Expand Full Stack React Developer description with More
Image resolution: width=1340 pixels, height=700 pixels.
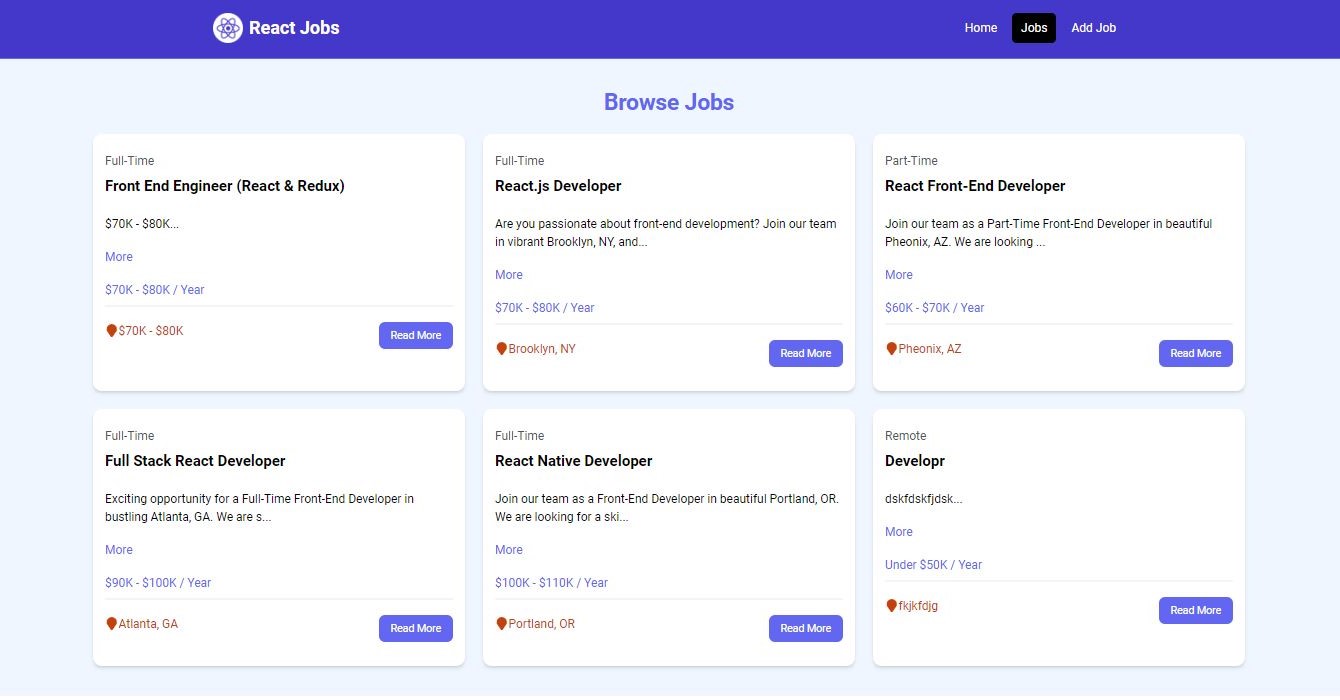pyautogui.click(x=119, y=550)
